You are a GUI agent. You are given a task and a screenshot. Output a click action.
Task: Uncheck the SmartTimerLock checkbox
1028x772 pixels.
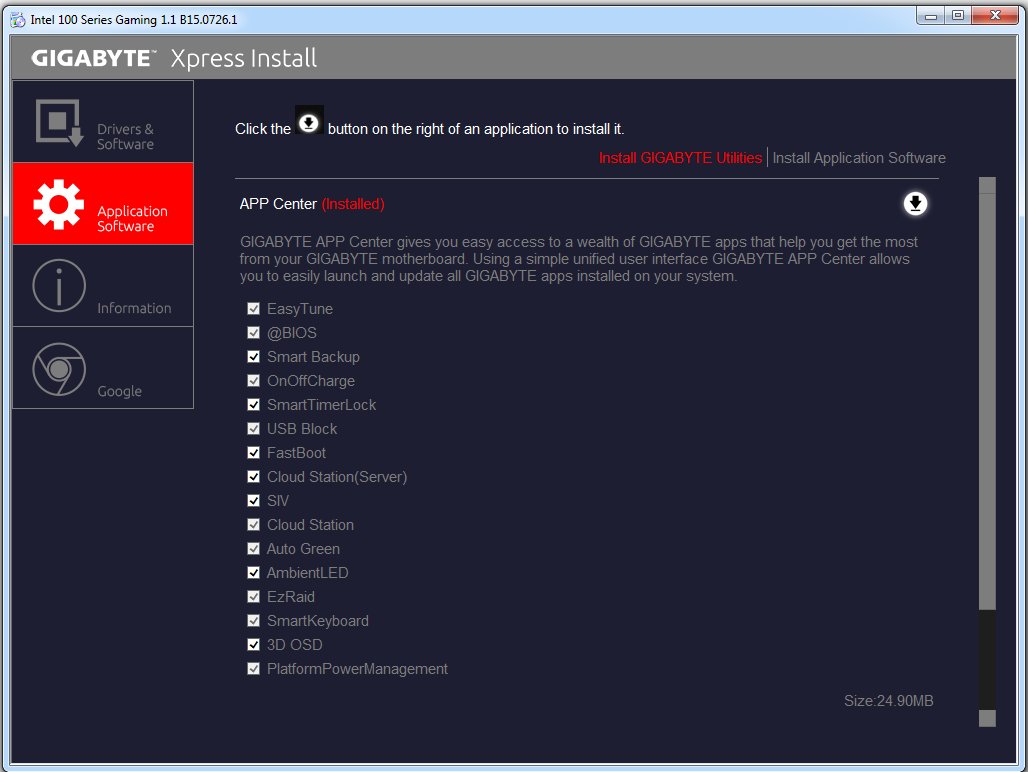click(x=254, y=405)
